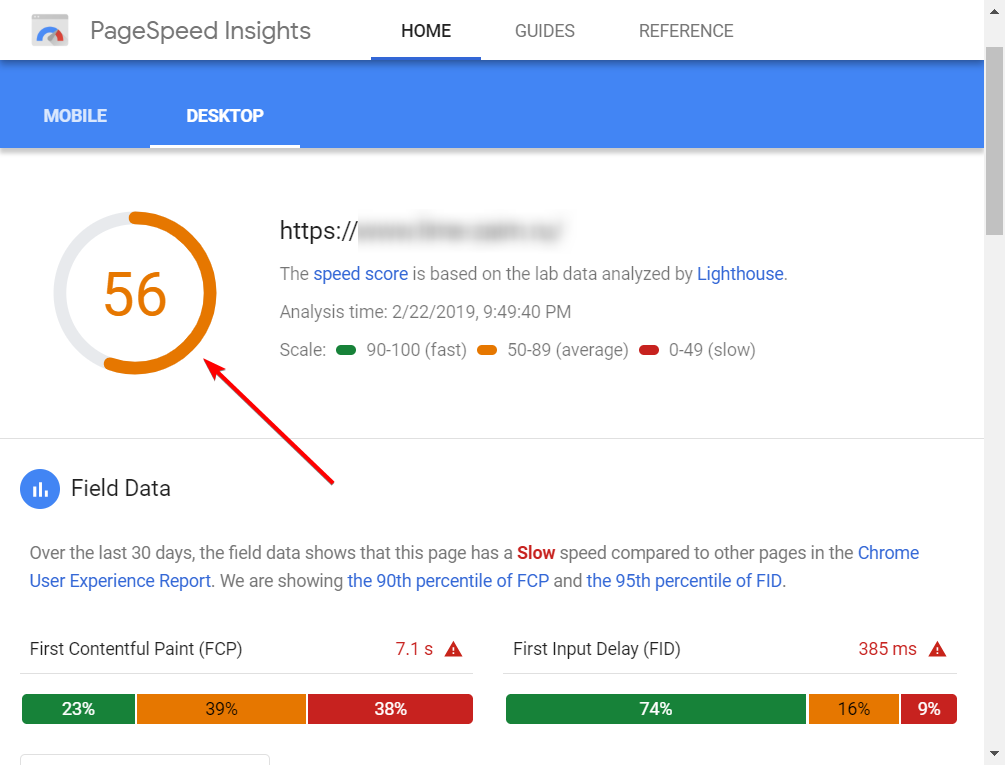
Task: Click the scrollbar down arrow
Action: [x=994, y=753]
